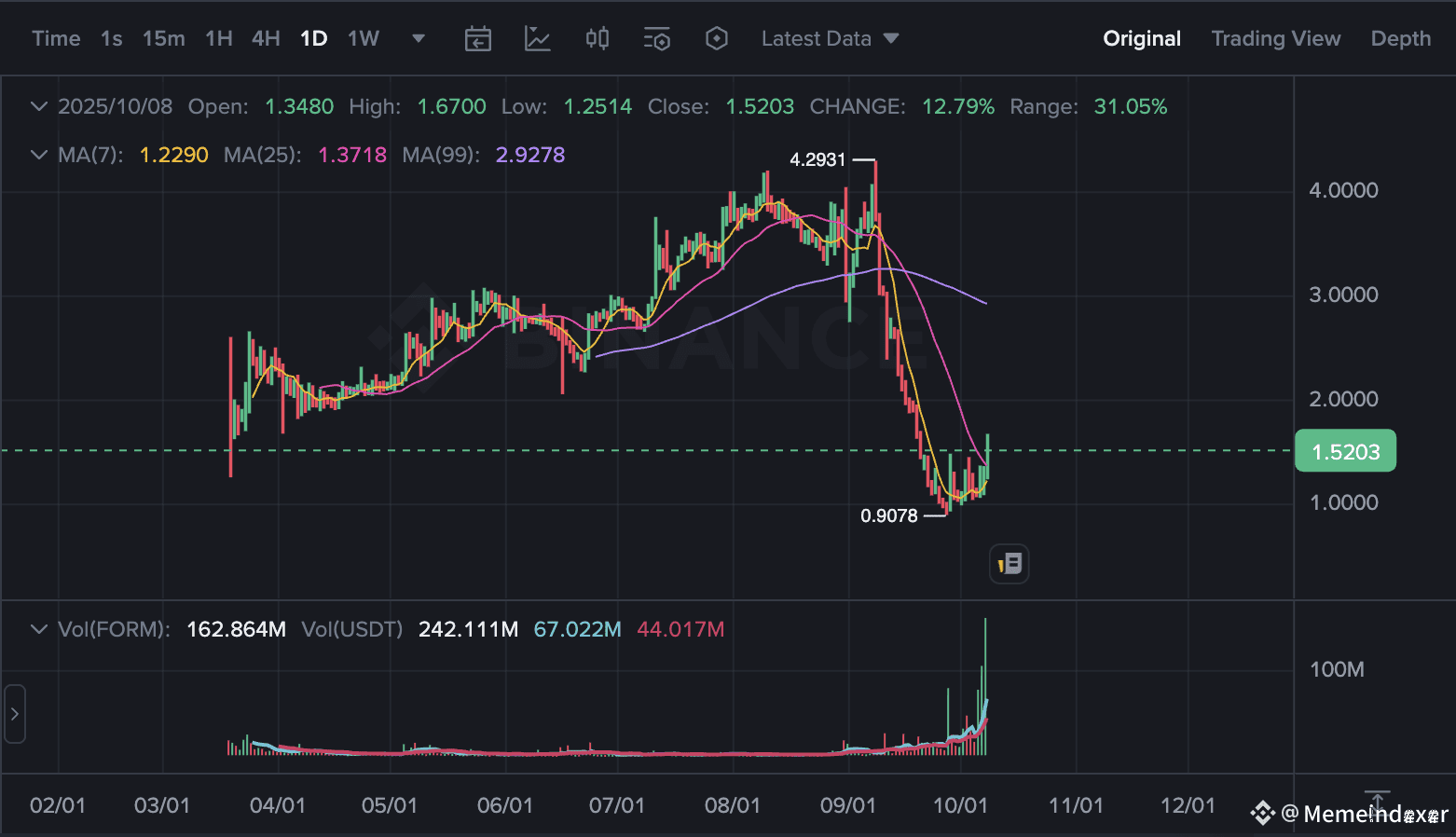Switch to the Depth tab
1456x837 pixels.
[x=1401, y=38]
